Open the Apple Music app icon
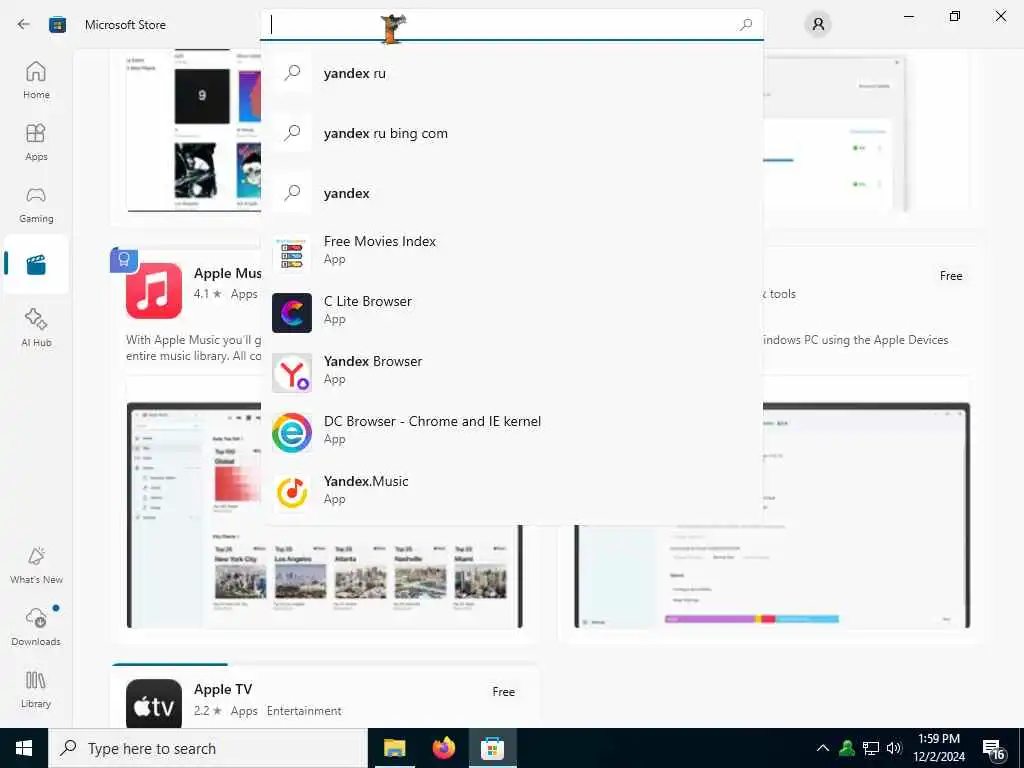 click(154, 291)
